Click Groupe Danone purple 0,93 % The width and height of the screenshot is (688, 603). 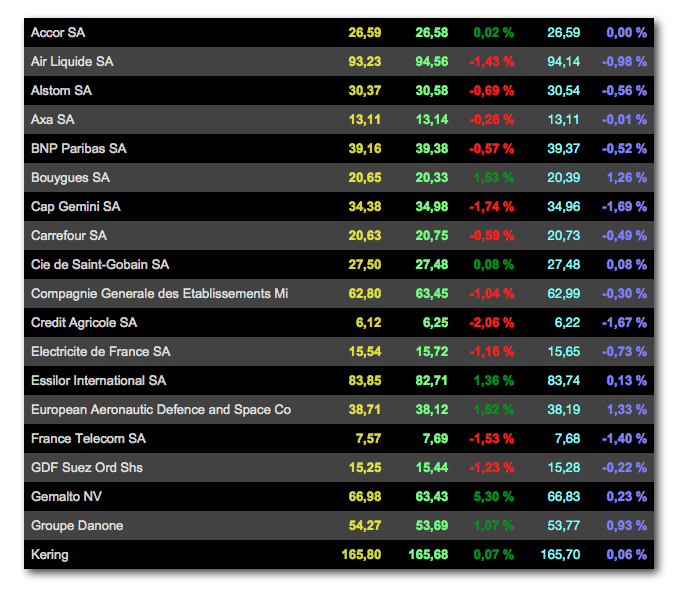[627, 525]
